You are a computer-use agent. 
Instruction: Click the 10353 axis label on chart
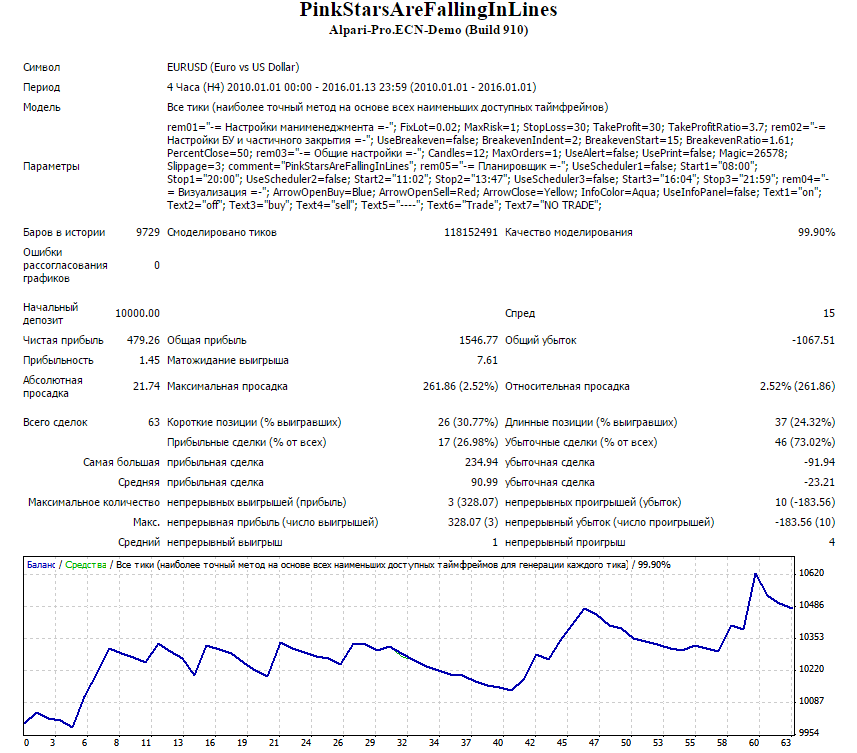coord(812,637)
